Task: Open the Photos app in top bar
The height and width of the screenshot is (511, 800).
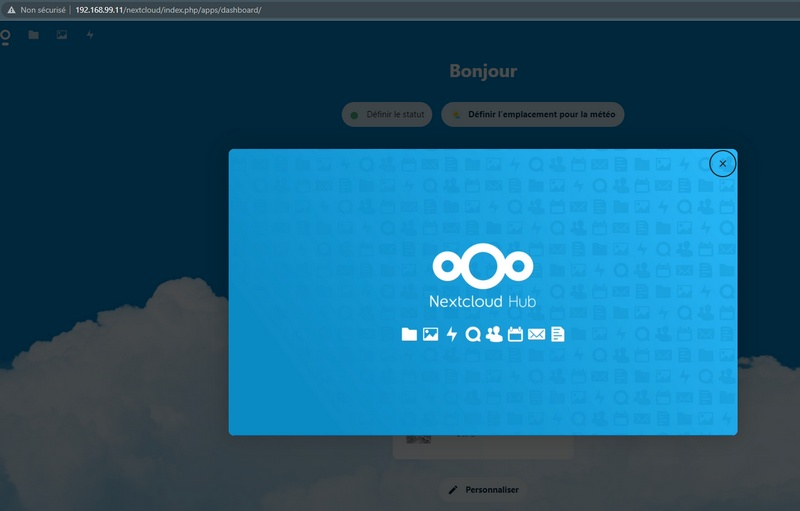Action: (62, 35)
